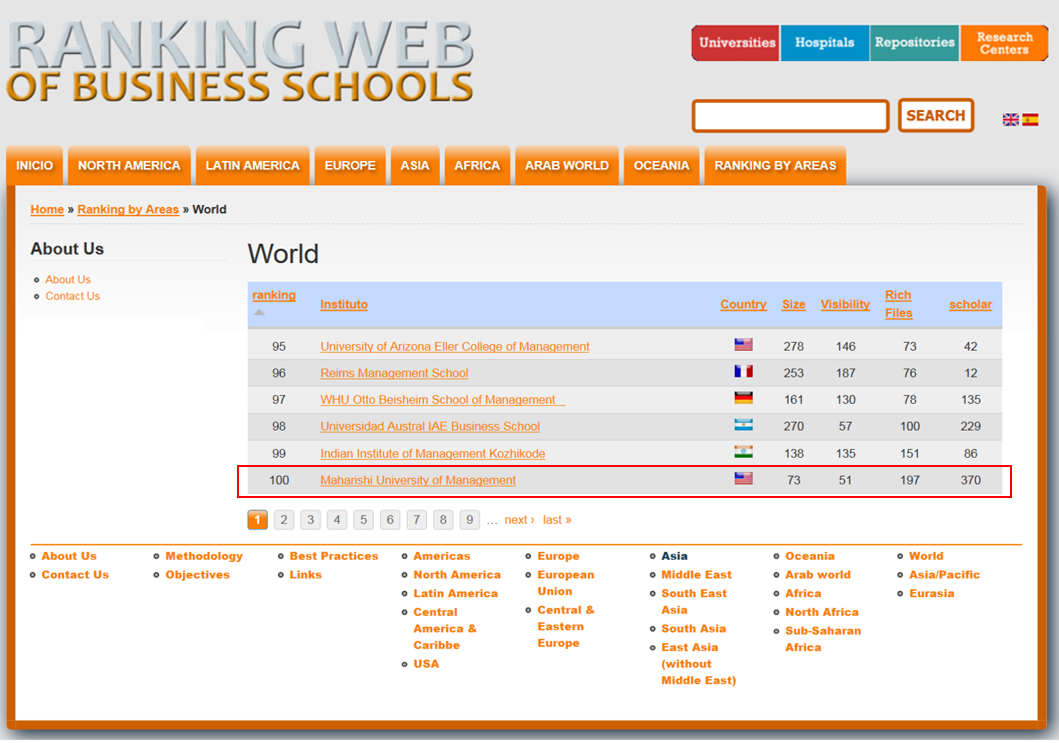Open the Repositories tab
1059x743 pixels.
pos(914,43)
